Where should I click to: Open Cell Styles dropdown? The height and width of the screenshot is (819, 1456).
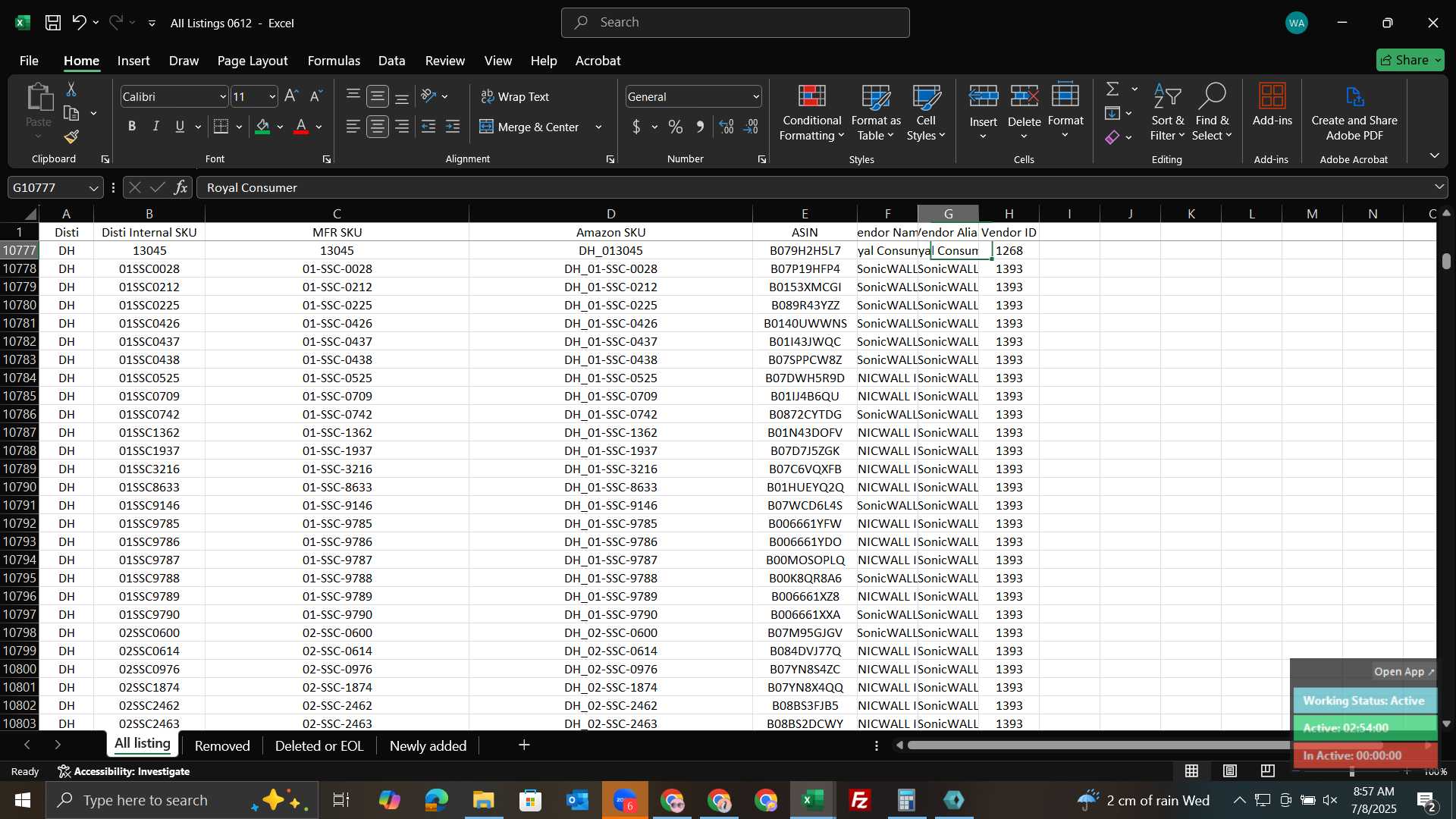click(926, 112)
